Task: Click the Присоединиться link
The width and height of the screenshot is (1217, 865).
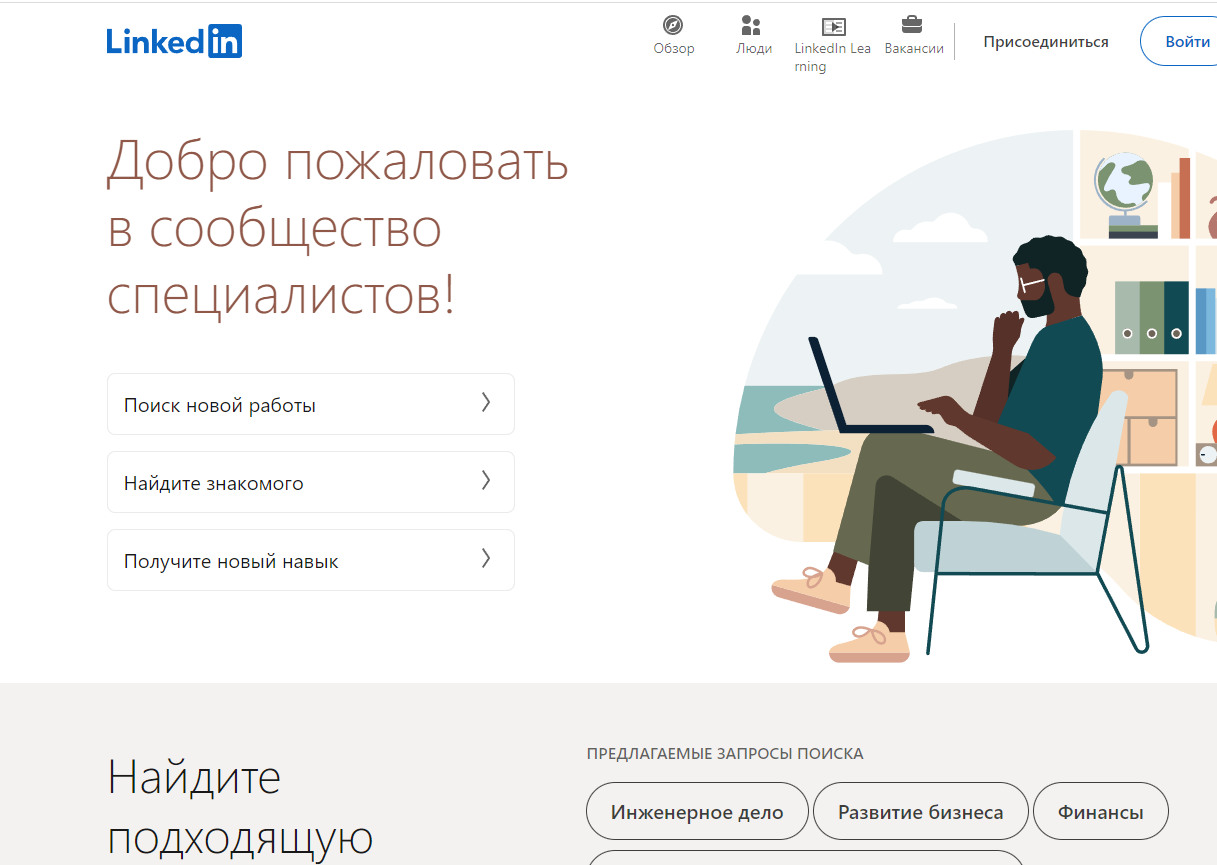Action: point(1045,42)
